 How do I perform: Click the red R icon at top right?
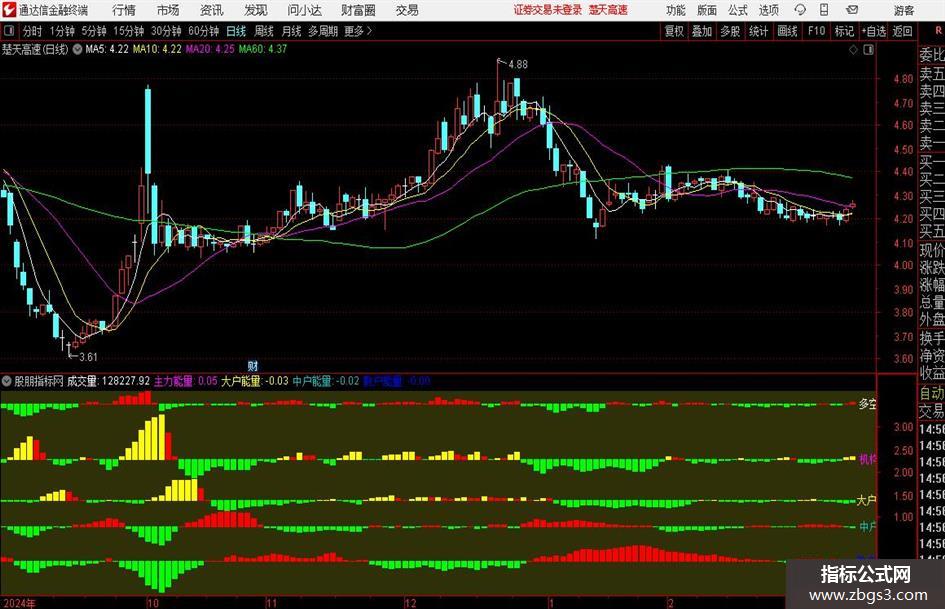[938, 31]
